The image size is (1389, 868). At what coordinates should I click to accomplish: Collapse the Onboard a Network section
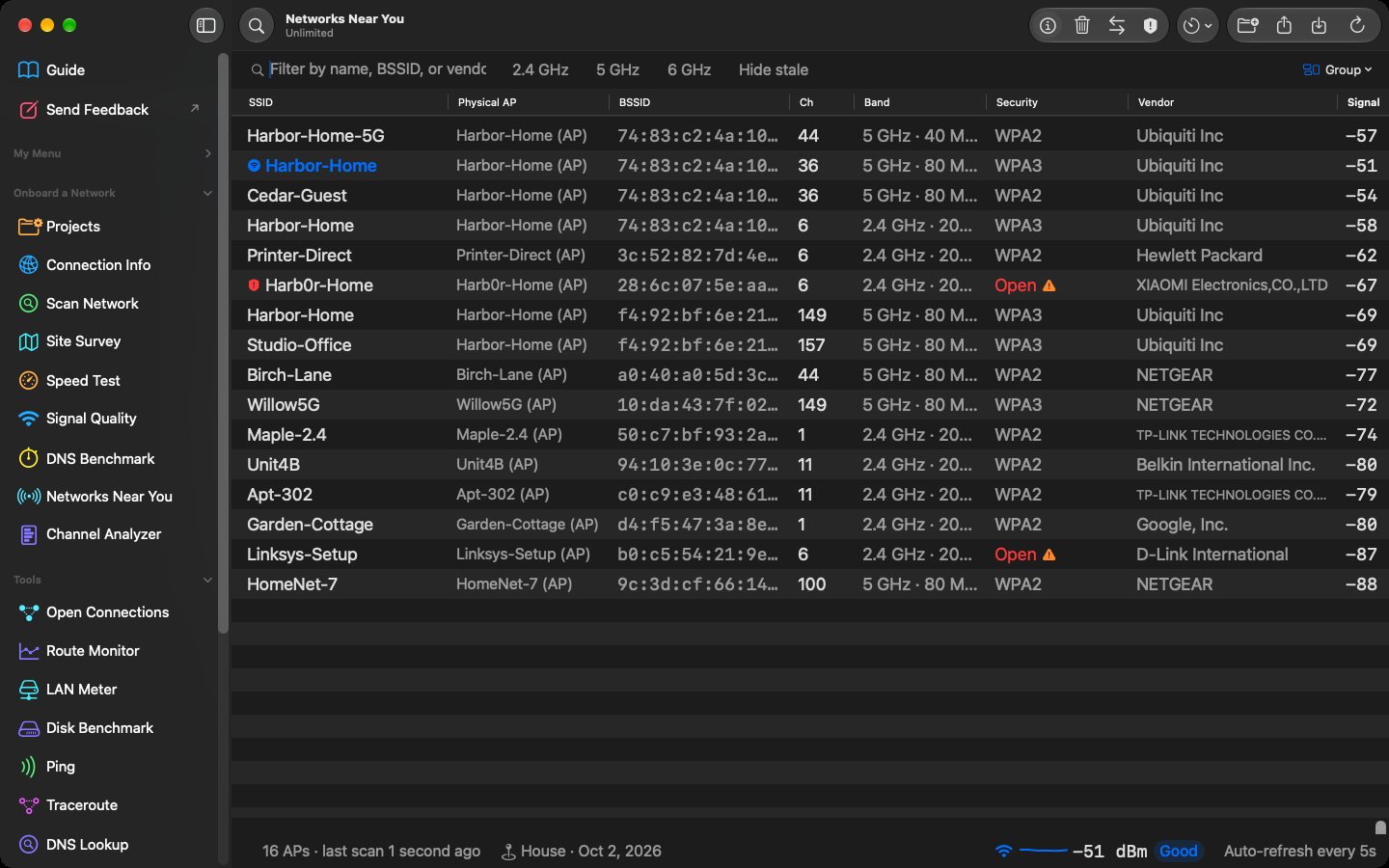point(207,193)
